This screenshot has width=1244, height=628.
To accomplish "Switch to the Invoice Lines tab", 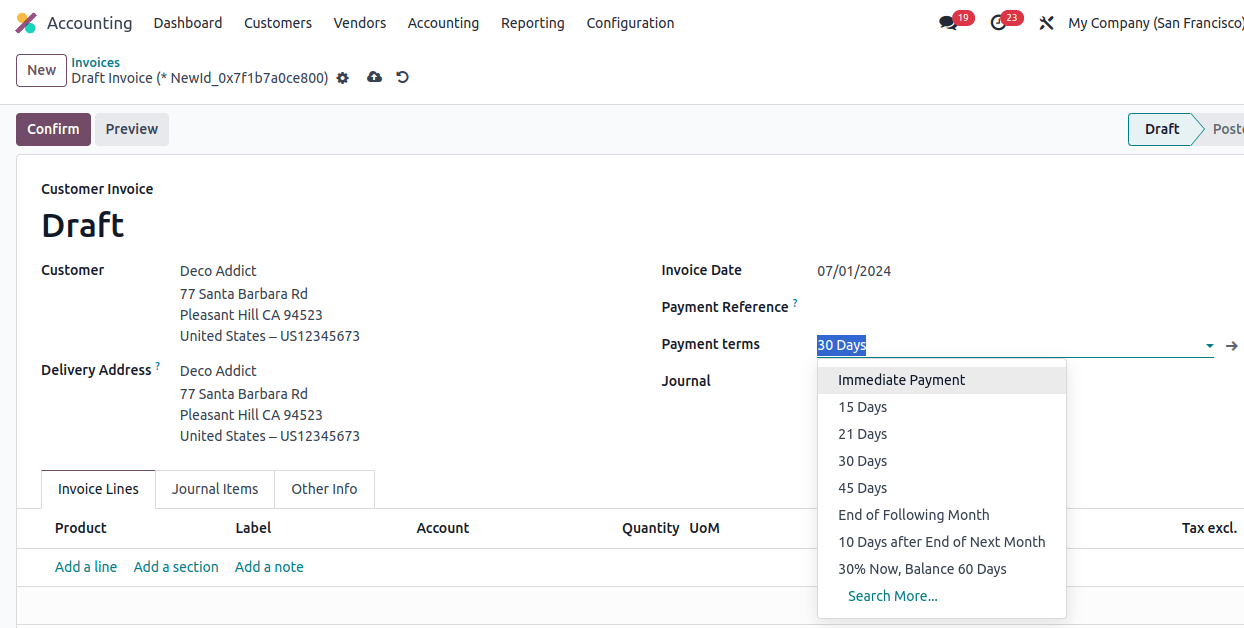I will (x=98, y=489).
